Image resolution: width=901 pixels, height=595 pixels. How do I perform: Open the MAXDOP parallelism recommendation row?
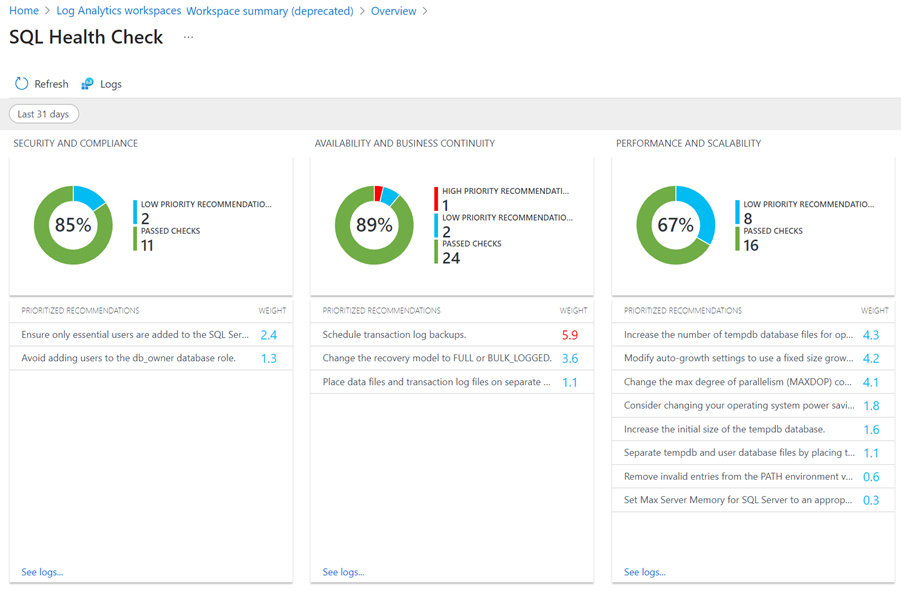(737, 382)
